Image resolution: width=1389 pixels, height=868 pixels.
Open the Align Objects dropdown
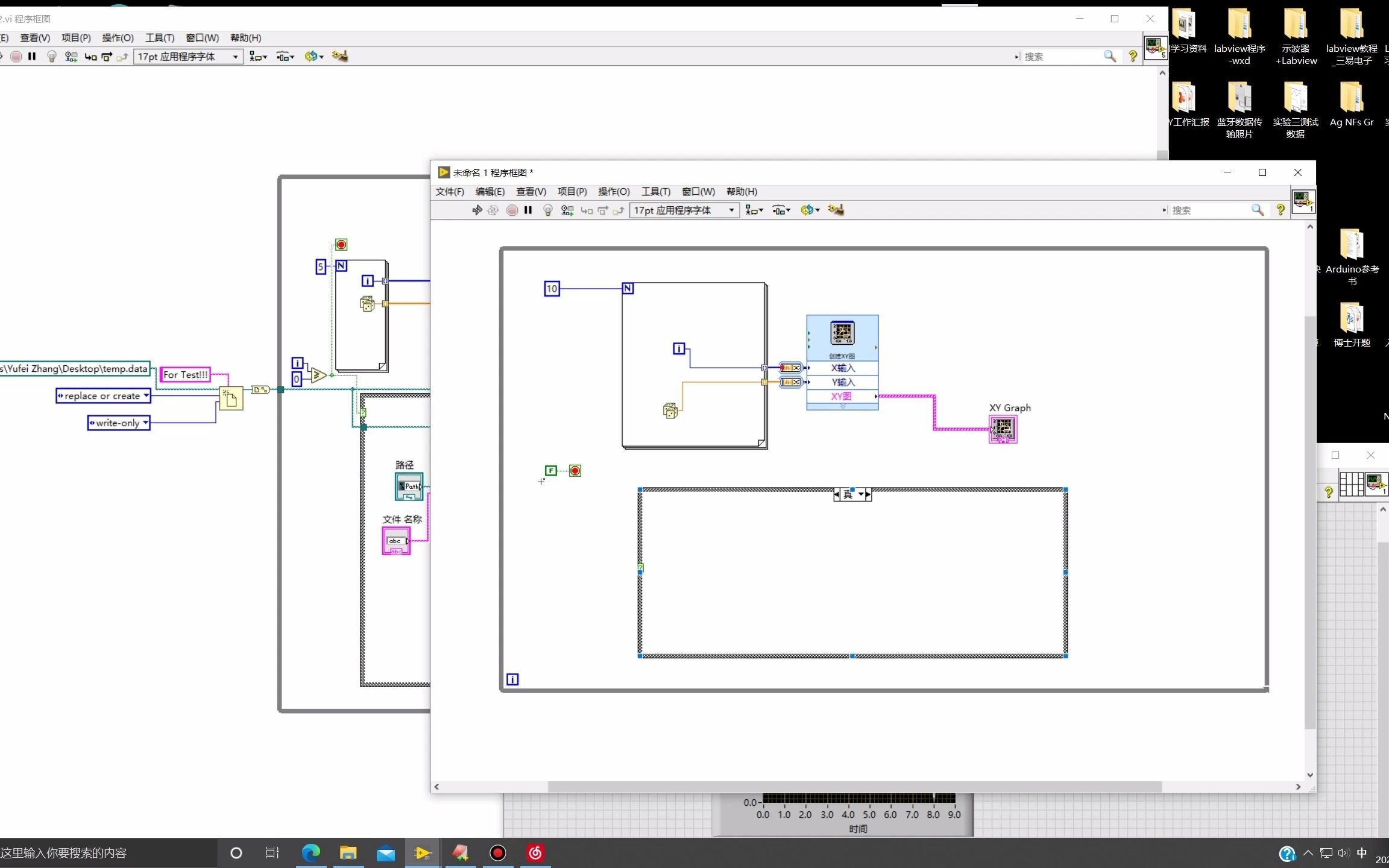tap(754, 210)
